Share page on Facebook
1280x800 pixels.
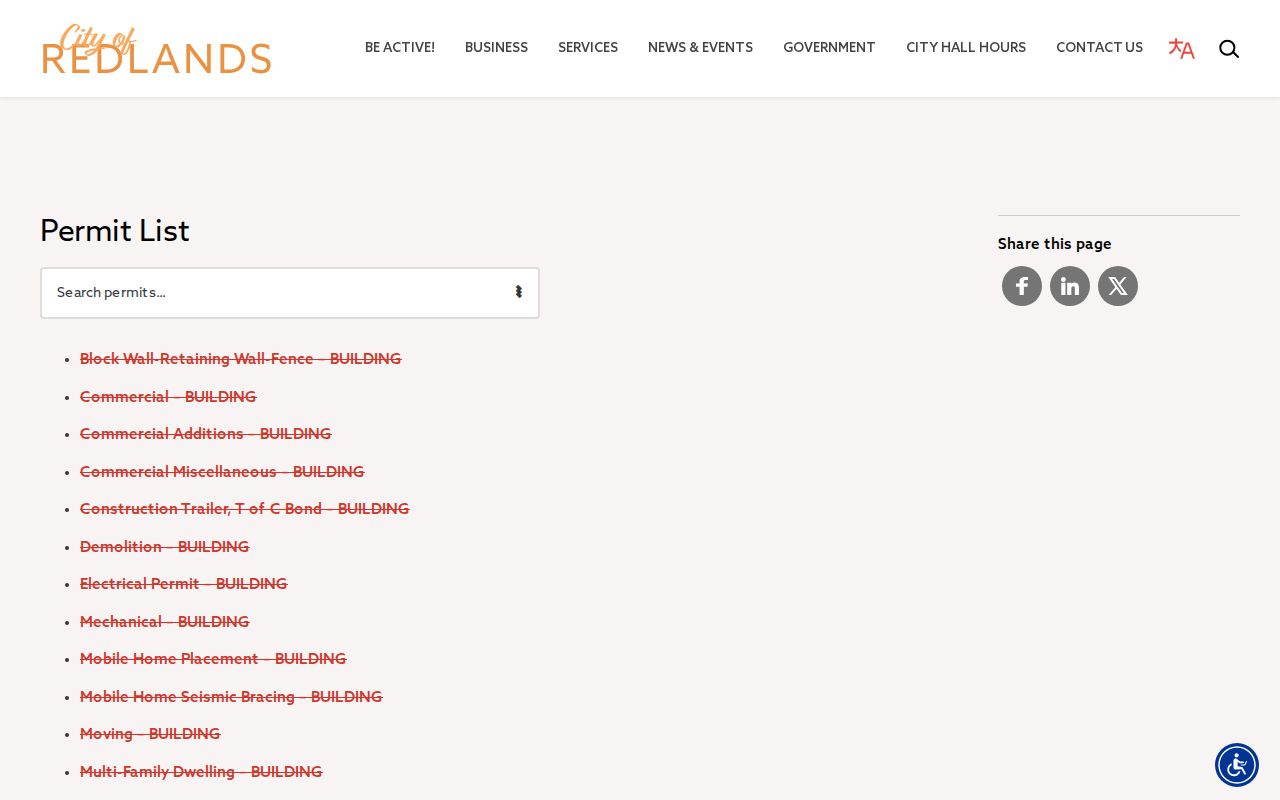coord(1022,286)
